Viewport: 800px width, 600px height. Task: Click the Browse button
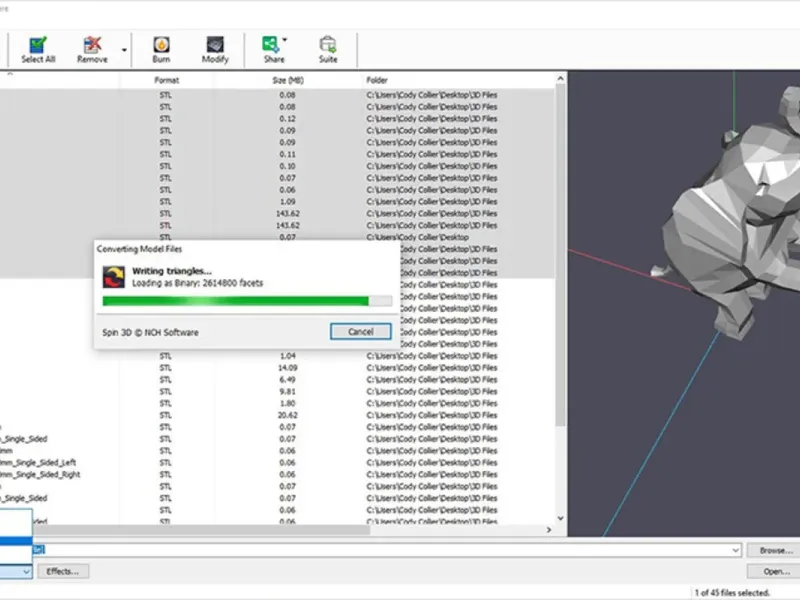coord(776,551)
